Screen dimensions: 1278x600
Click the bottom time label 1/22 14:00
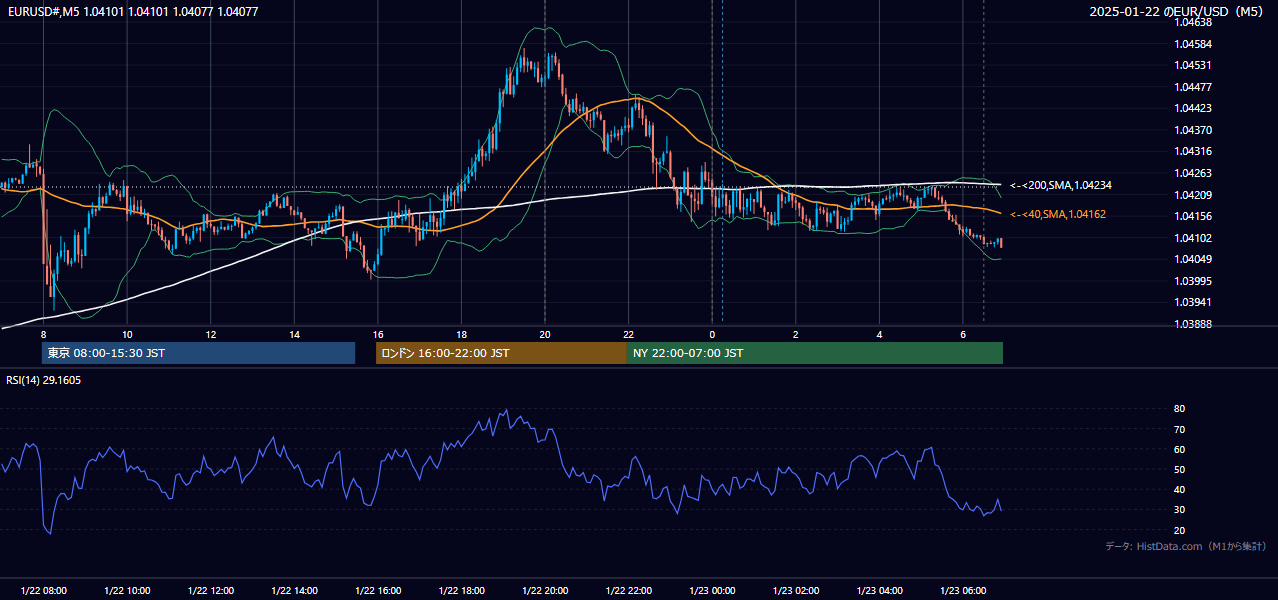pos(294,591)
